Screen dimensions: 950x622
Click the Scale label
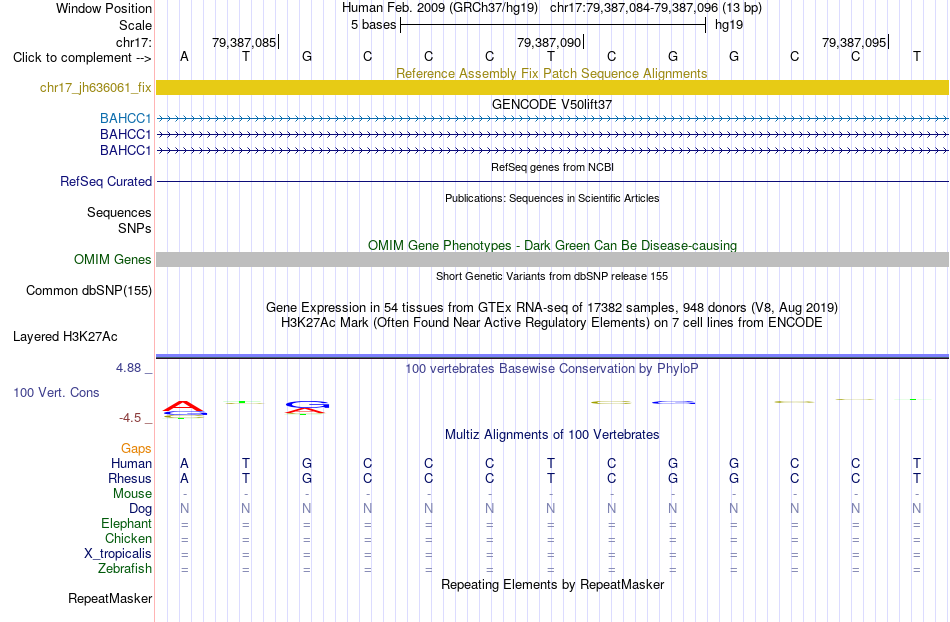click(x=135, y=25)
